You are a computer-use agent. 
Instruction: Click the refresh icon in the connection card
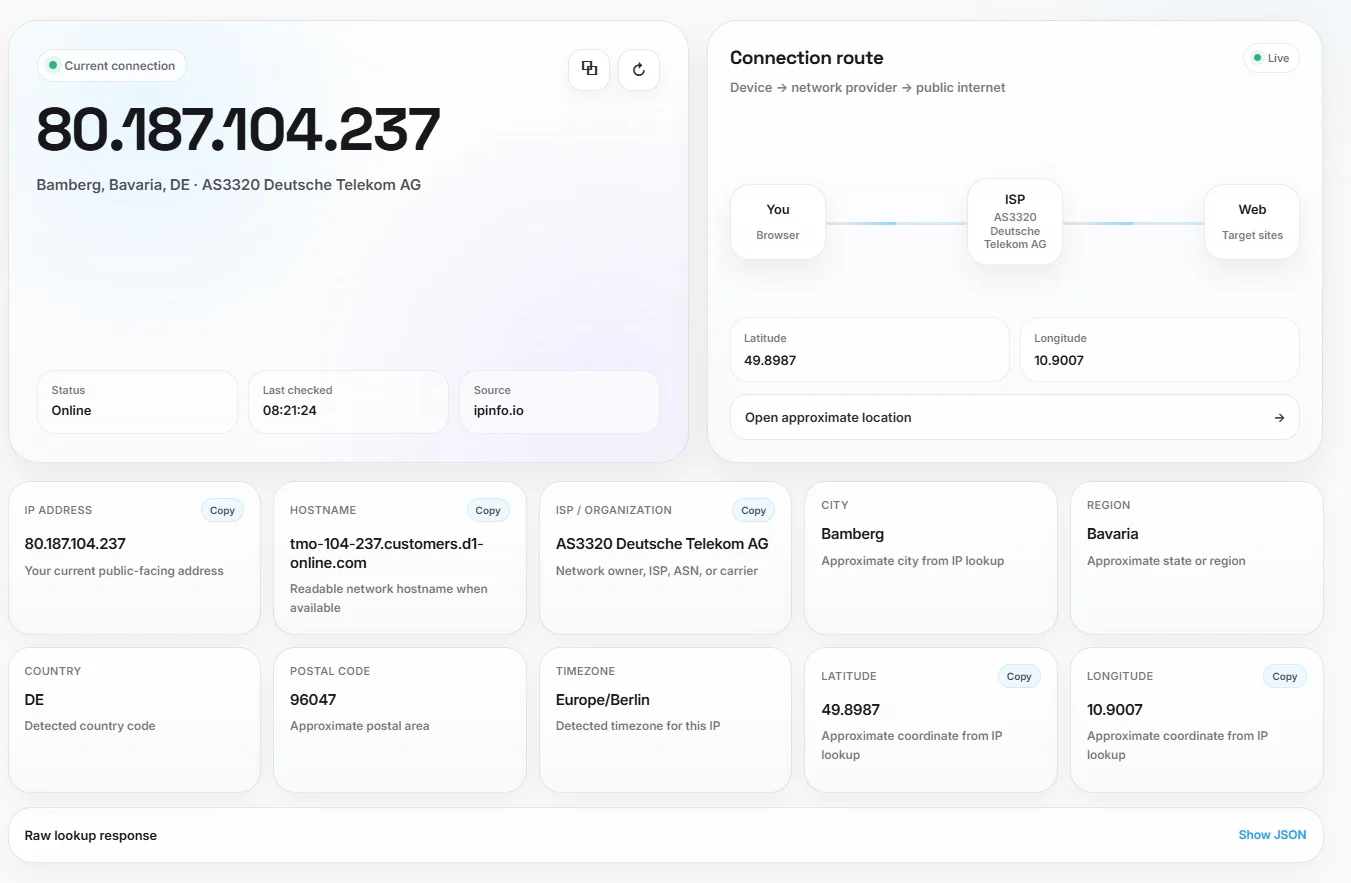(639, 69)
